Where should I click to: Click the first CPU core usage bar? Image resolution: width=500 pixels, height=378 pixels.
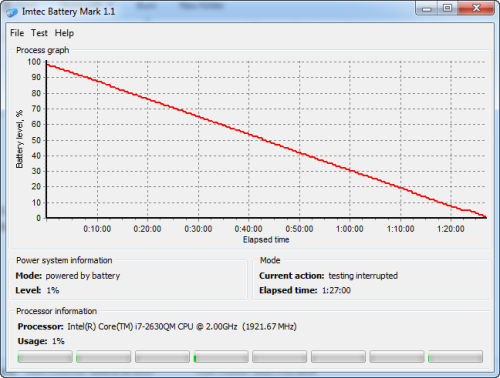click(45, 357)
